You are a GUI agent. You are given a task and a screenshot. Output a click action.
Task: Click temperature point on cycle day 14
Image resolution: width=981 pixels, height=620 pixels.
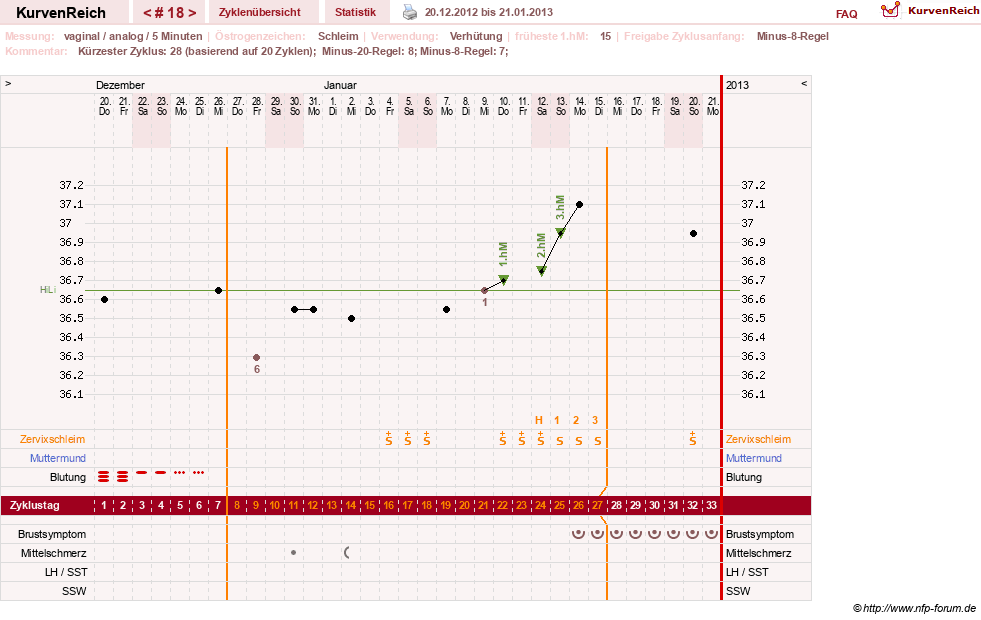pyautogui.click(x=352, y=318)
